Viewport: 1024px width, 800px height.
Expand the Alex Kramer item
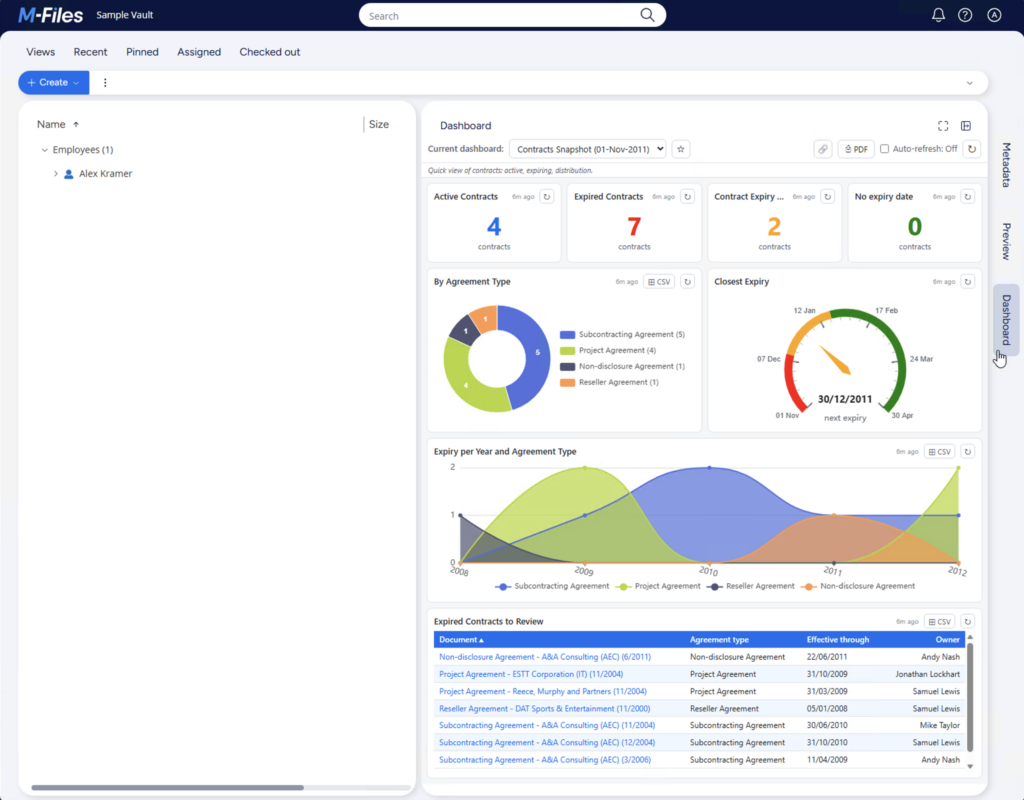(x=56, y=174)
